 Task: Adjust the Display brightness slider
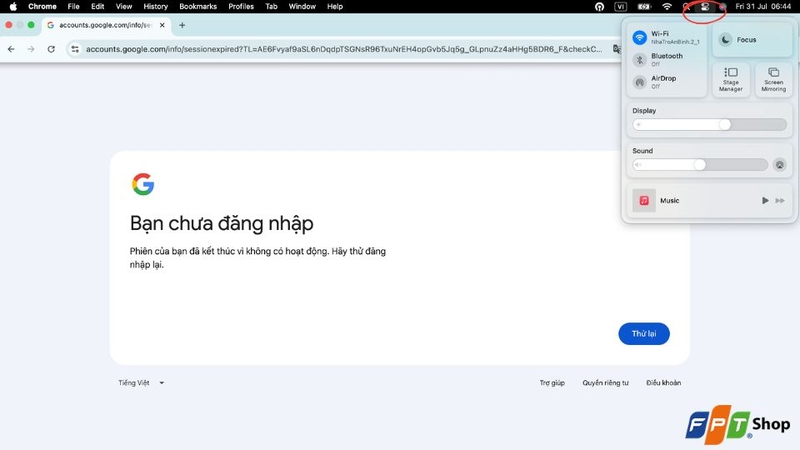[x=709, y=124]
